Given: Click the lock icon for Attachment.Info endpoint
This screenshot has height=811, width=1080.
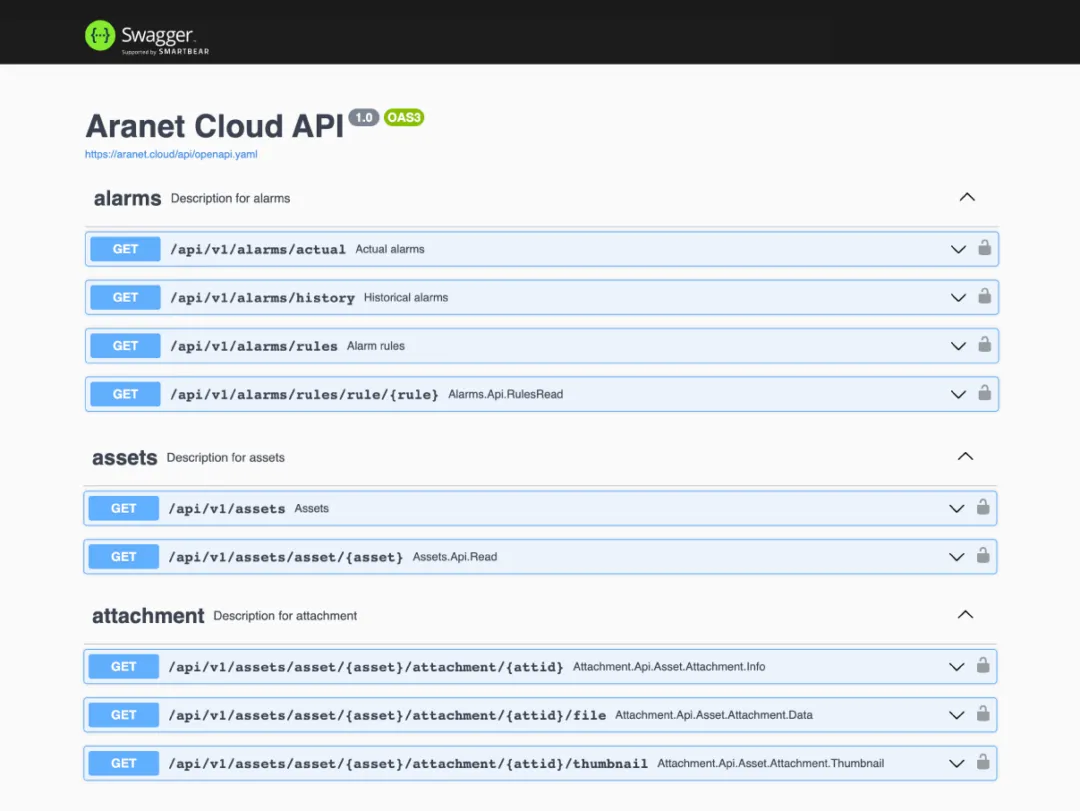Looking at the screenshot, I should click(983, 666).
